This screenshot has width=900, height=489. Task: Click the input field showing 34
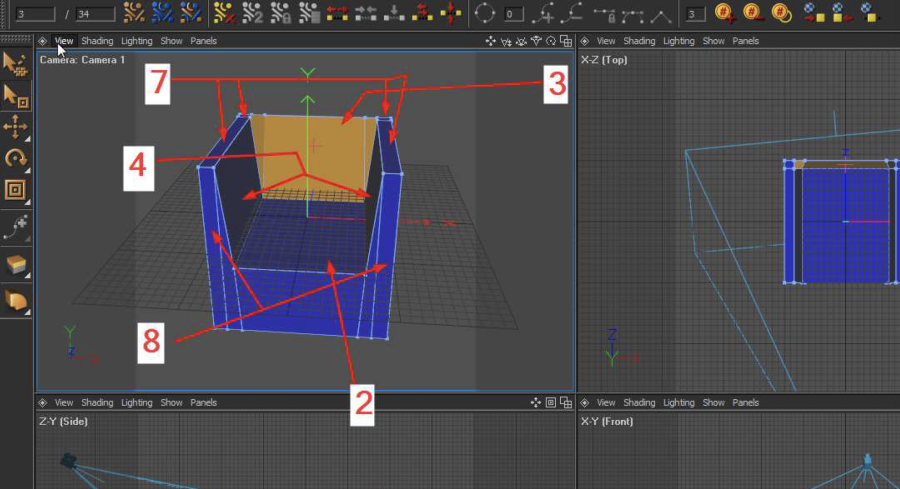point(95,14)
